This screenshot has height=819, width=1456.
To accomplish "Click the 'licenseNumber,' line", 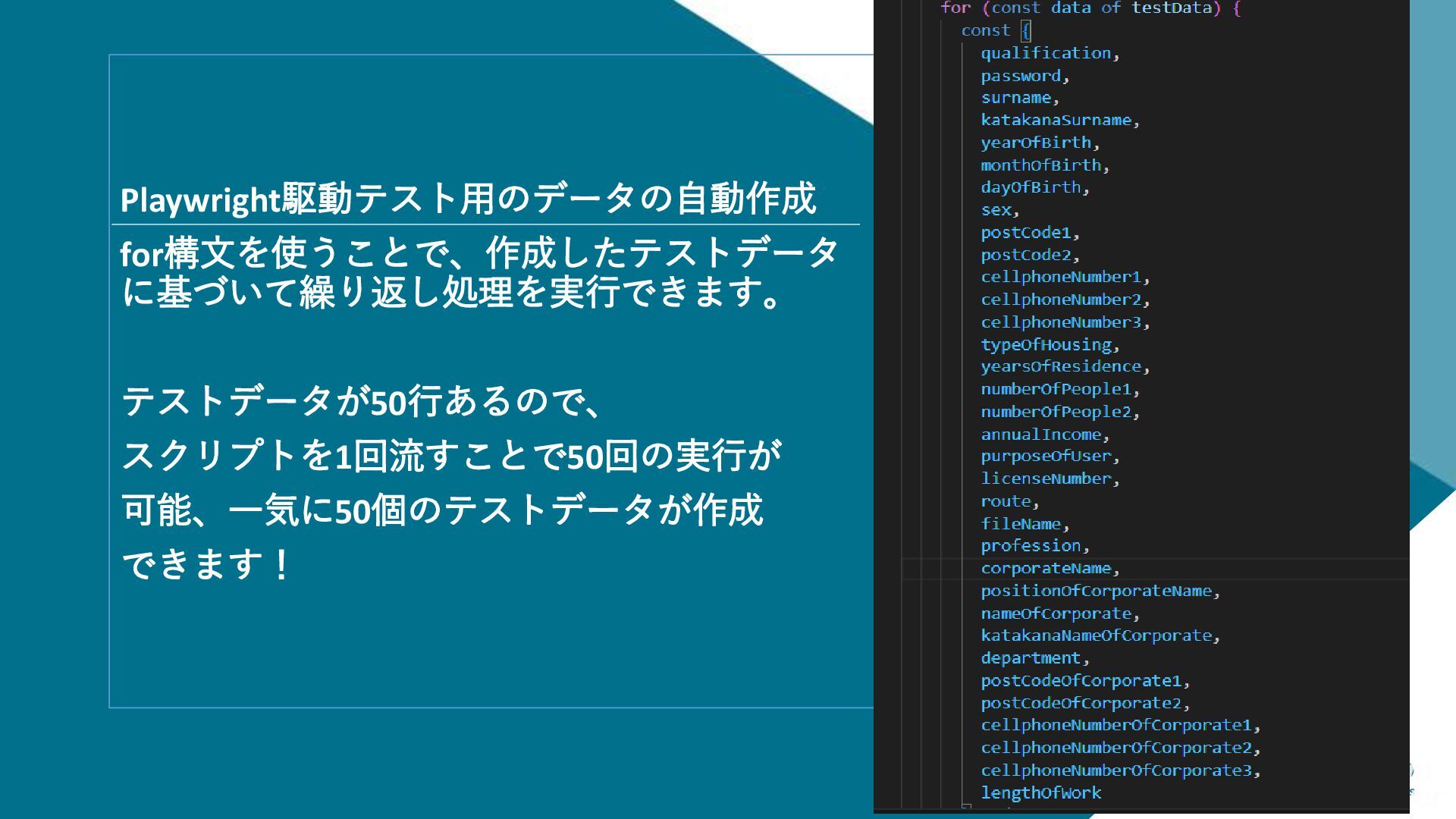I will point(1050,479).
